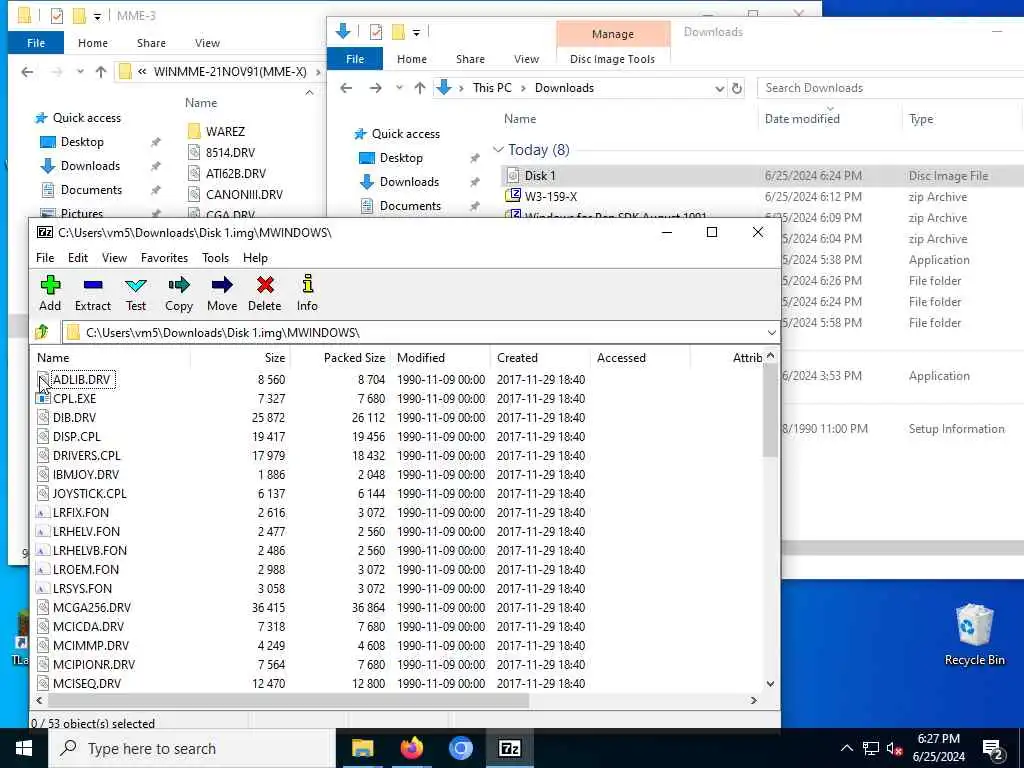Image resolution: width=1024 pixels, height=768 pixels.
Task: Click the 7-Zip taskbar icon
Action: pos(509,748)
